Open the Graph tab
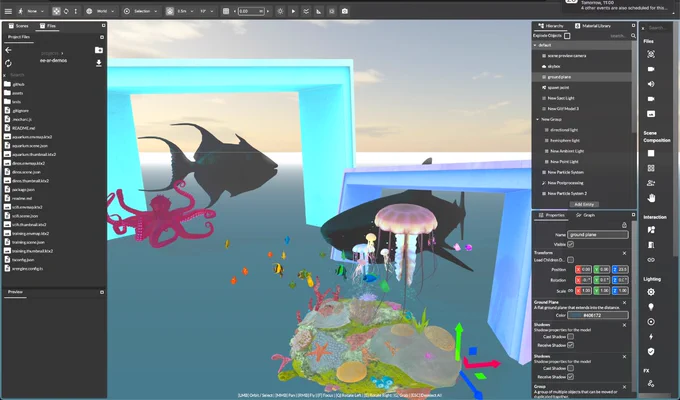The width and height of the screenshot is (680, 400). pos(585,215)
